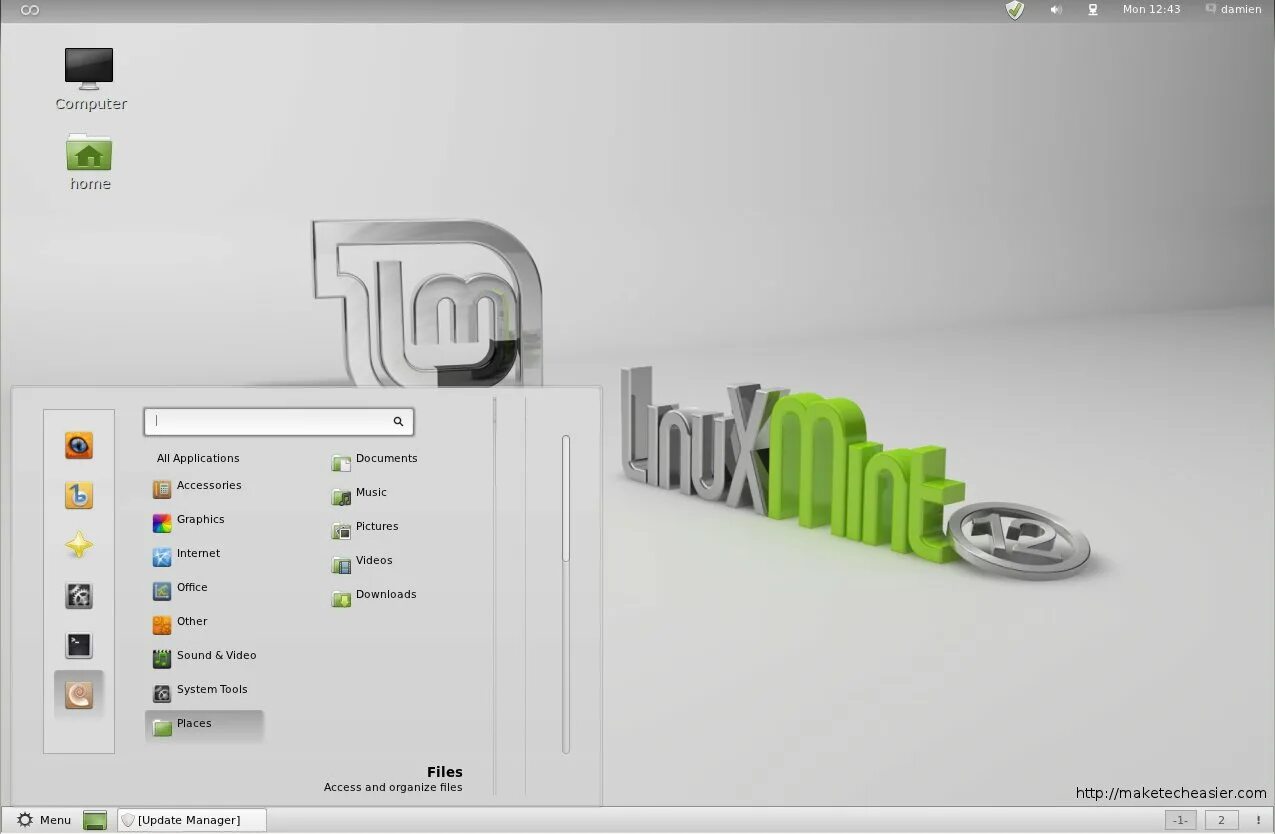Open the Videos place
The width and height of the screenshot is (1275, 834).
click(363, 562)
